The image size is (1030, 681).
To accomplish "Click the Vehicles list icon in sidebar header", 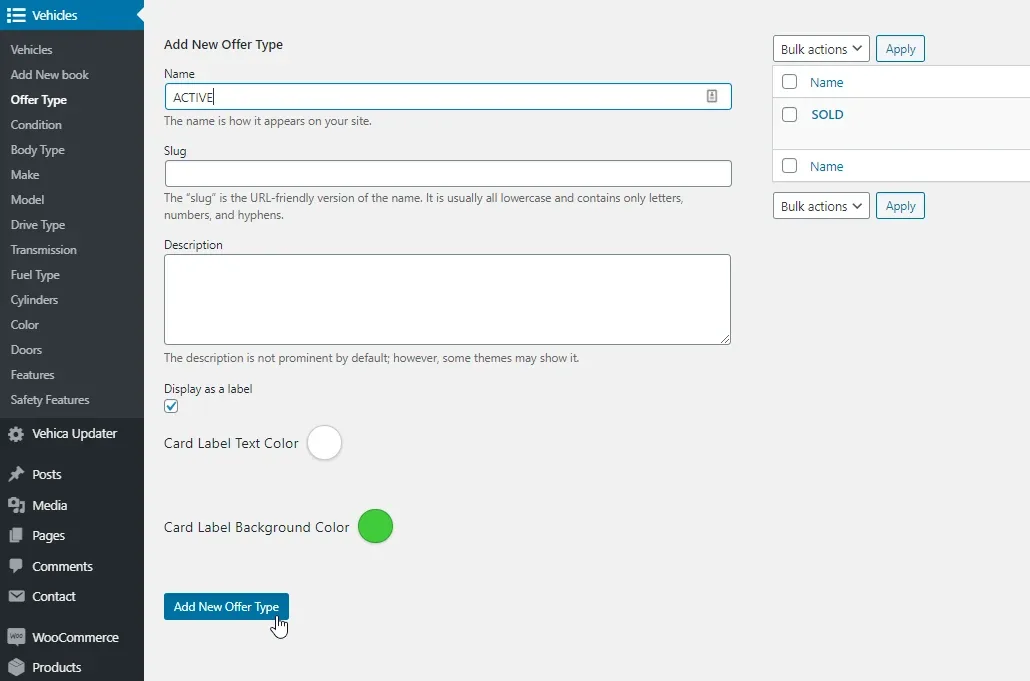I will click(16, 15).
